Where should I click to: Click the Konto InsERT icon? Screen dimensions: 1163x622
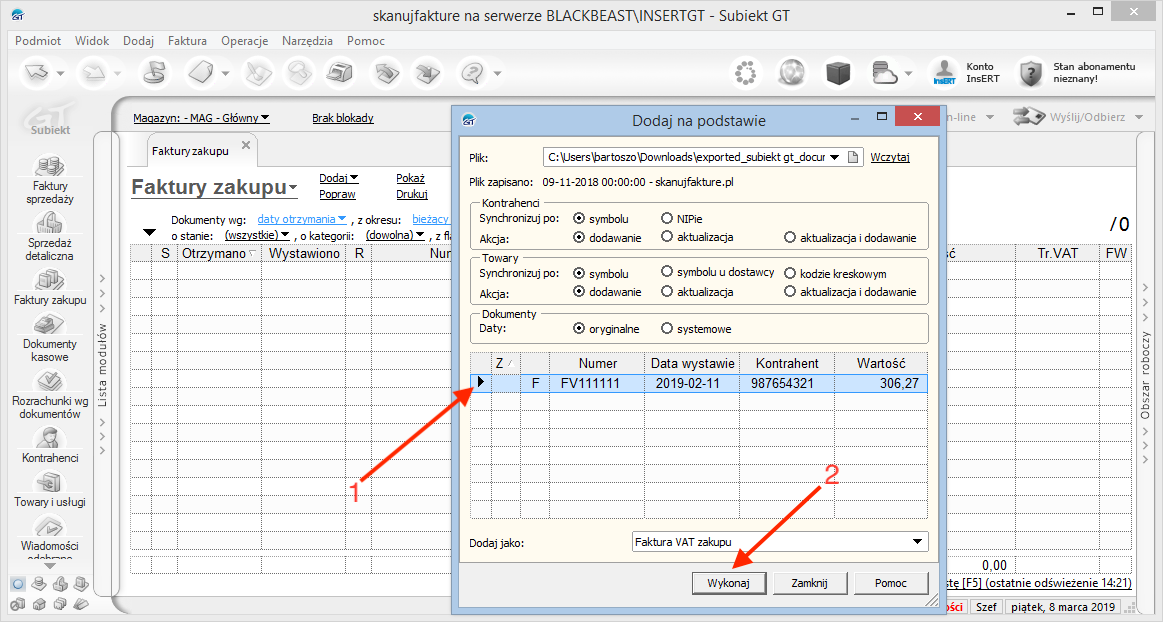click(943, 73)
